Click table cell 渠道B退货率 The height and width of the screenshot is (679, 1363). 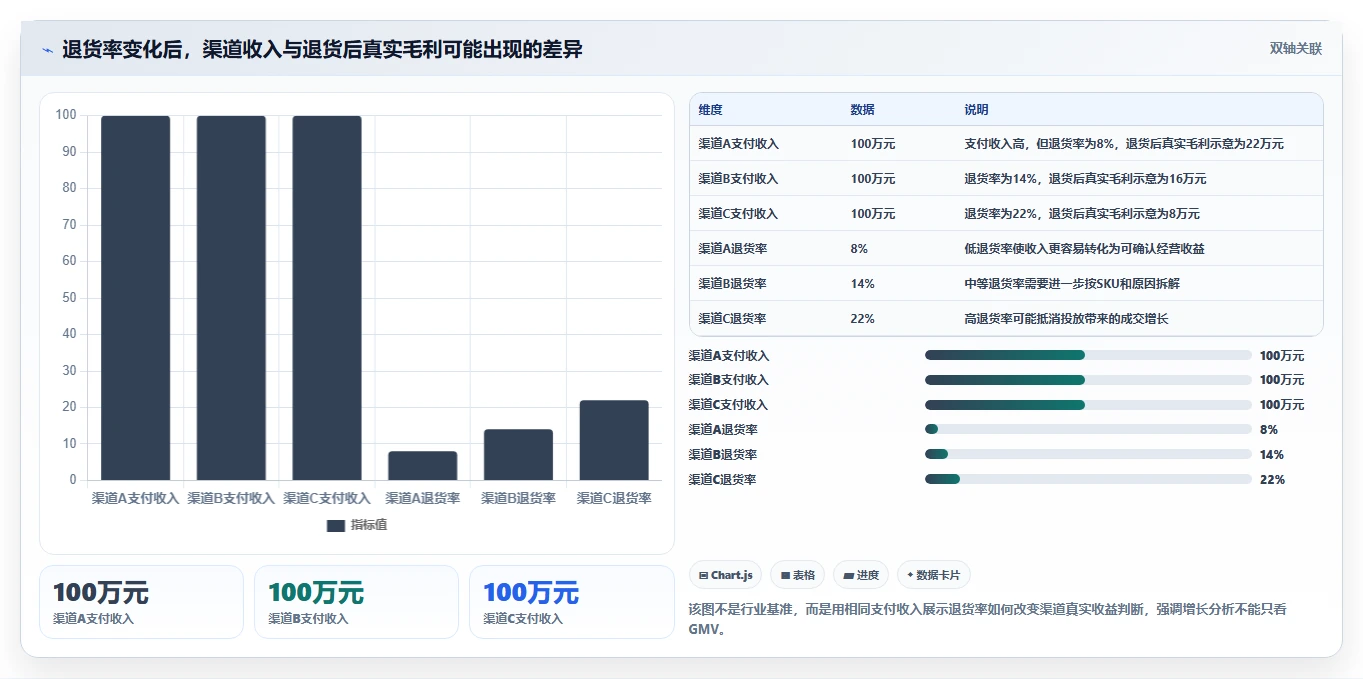pyautogui.click(x=733, y=284)
